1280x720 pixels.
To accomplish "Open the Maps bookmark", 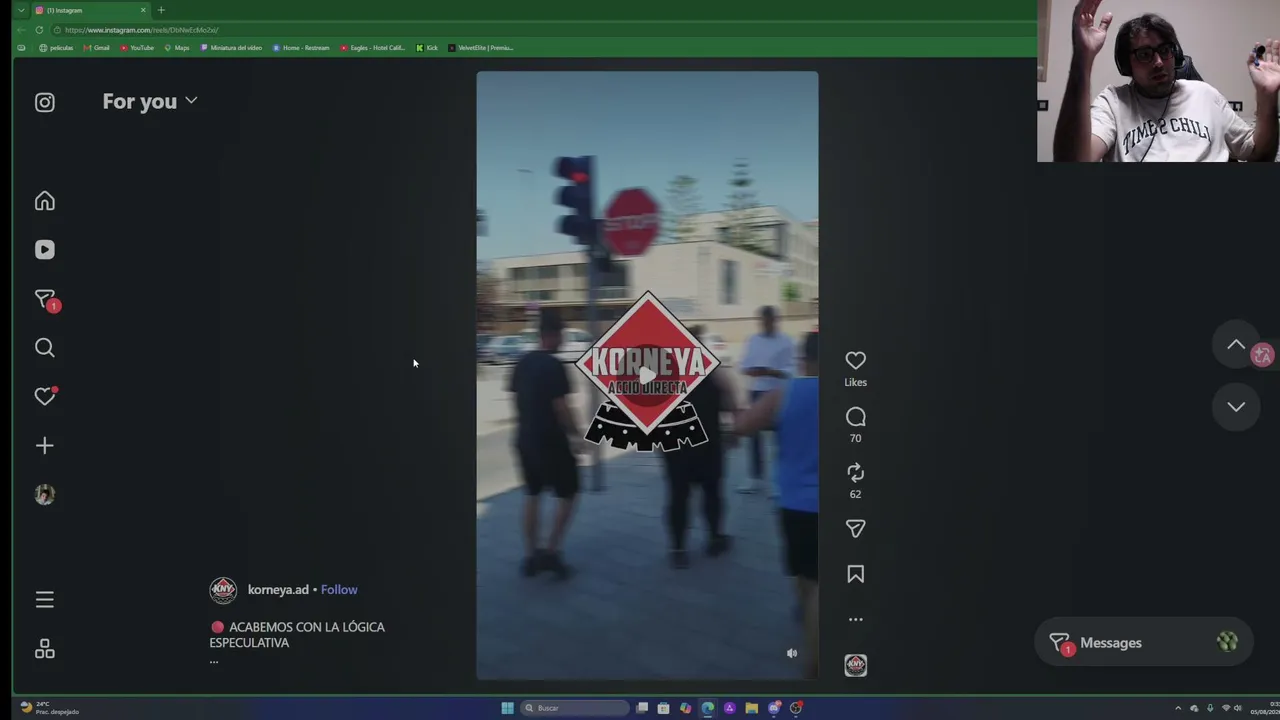I will [177, 48].
